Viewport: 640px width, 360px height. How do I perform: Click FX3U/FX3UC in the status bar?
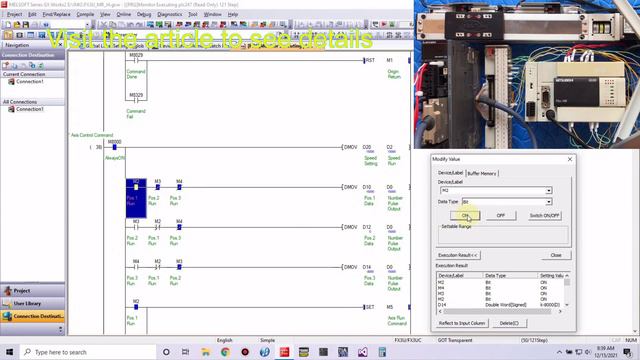408,340
